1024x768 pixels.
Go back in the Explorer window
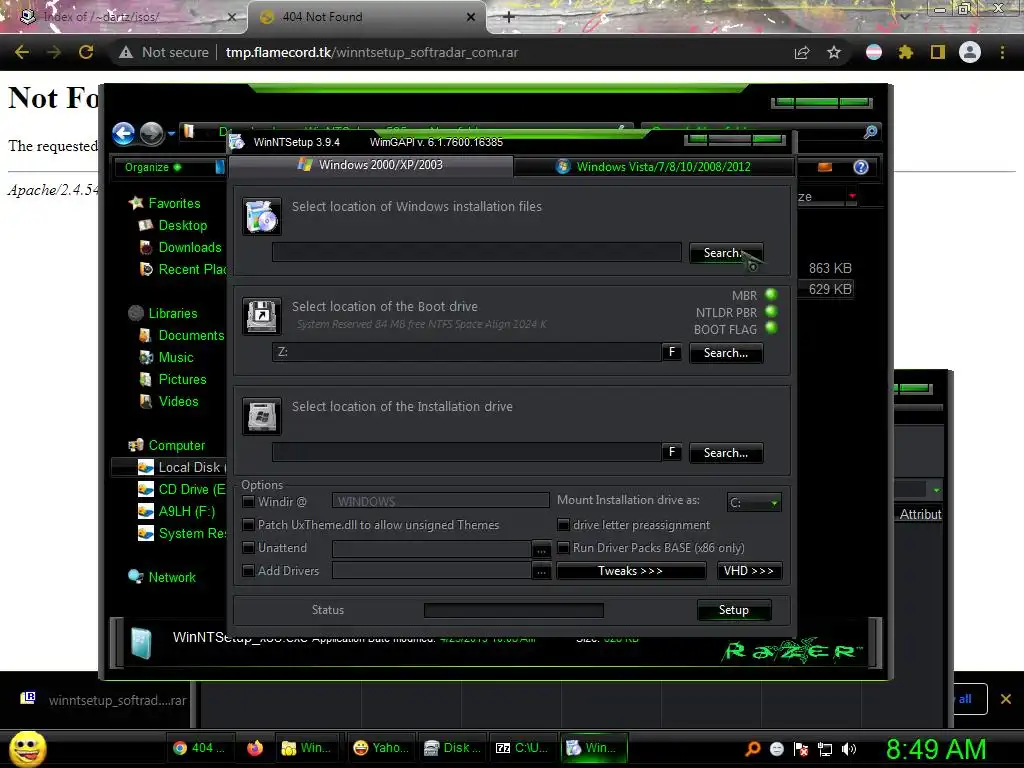click(123, 133)
